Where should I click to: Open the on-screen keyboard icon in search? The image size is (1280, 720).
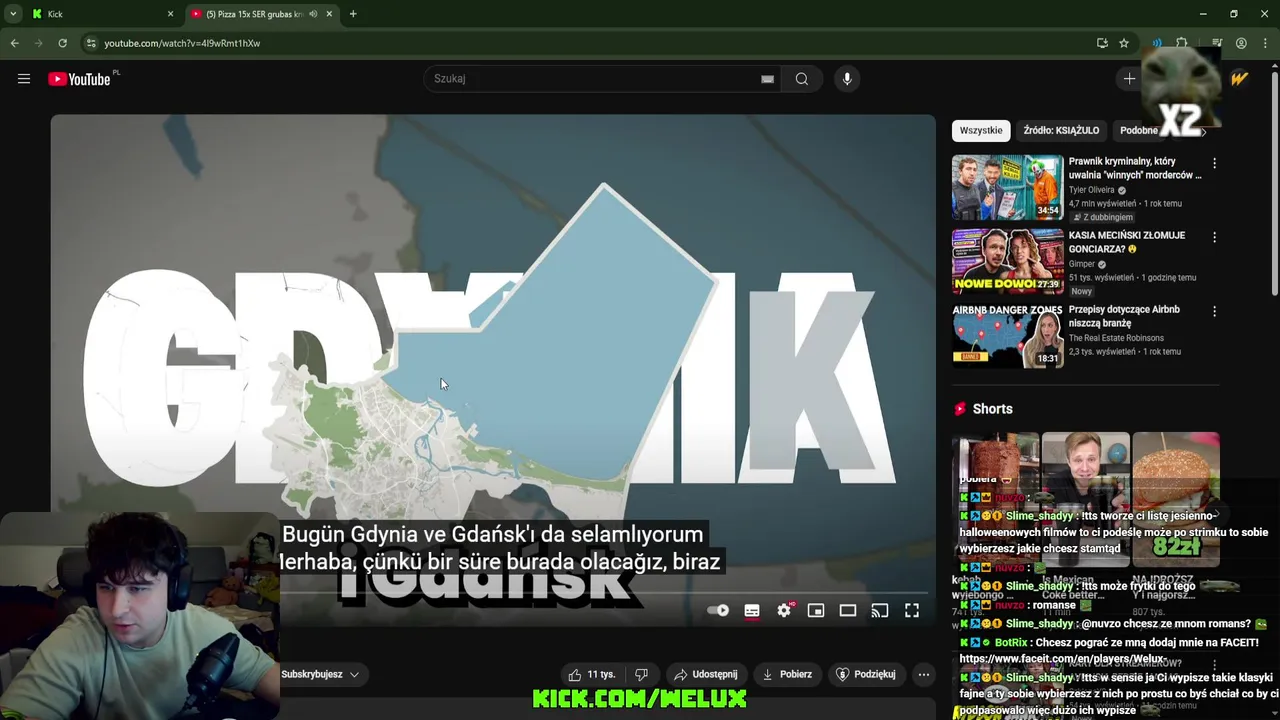(x=767, y=79)
